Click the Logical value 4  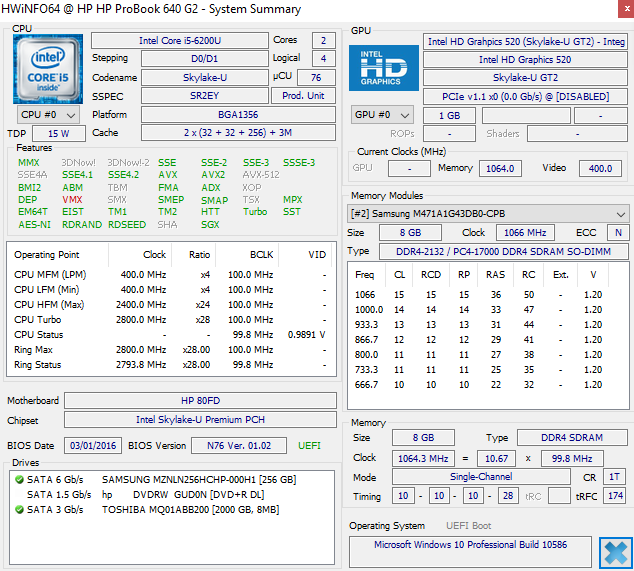click(x=323, y=59)
